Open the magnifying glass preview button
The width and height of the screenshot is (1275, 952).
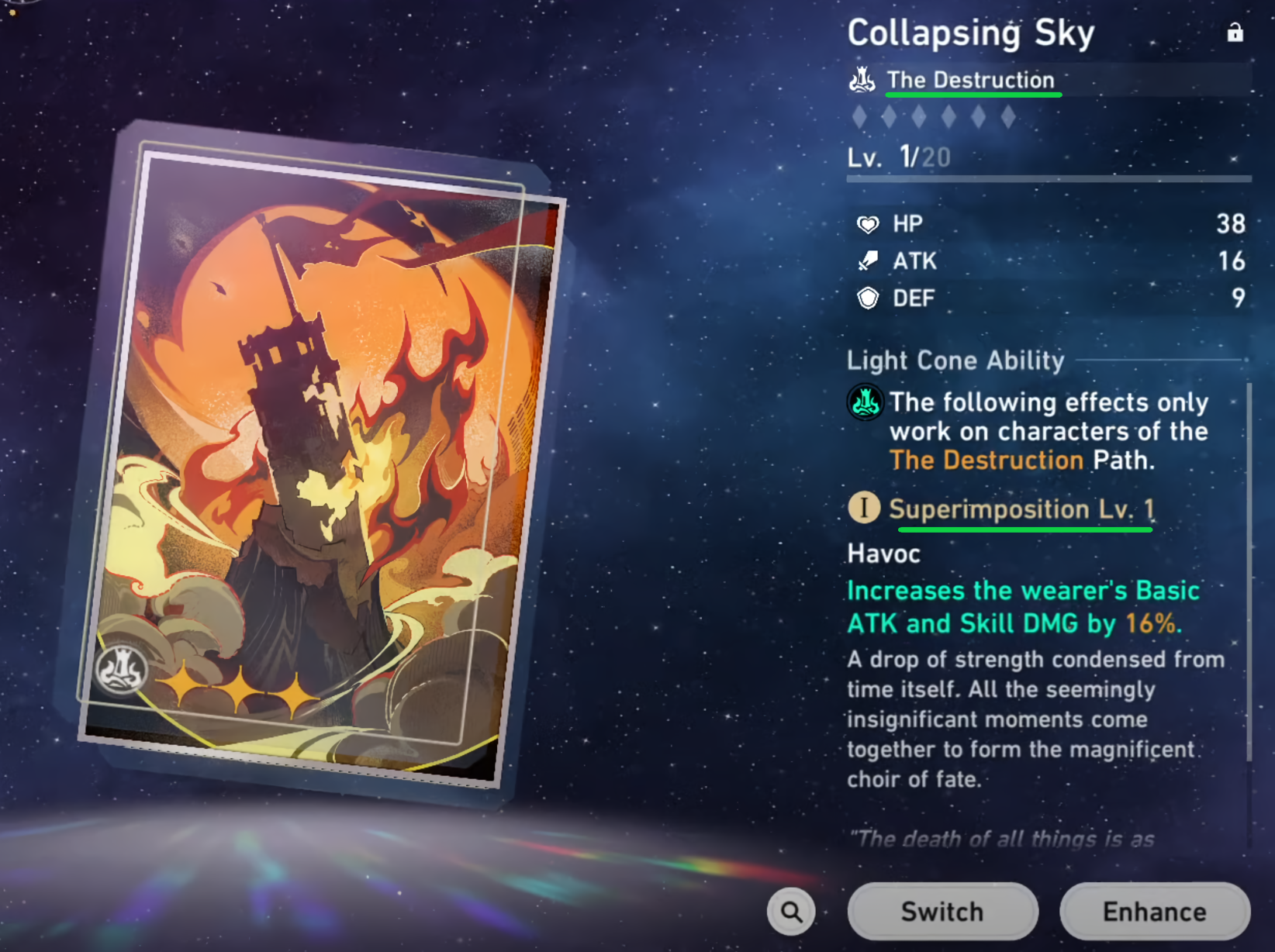(791, 912)
